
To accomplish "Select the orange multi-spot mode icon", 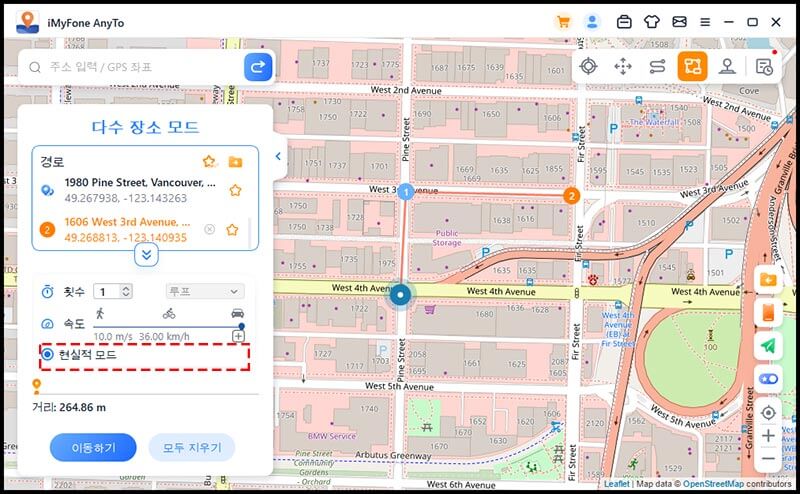I will tap(692, 66).
